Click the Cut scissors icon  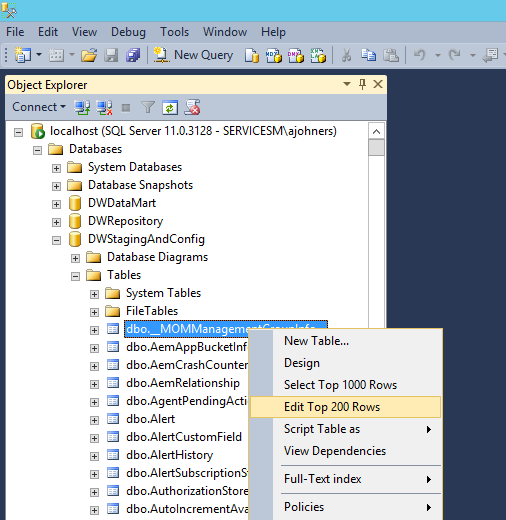[346, 55]
